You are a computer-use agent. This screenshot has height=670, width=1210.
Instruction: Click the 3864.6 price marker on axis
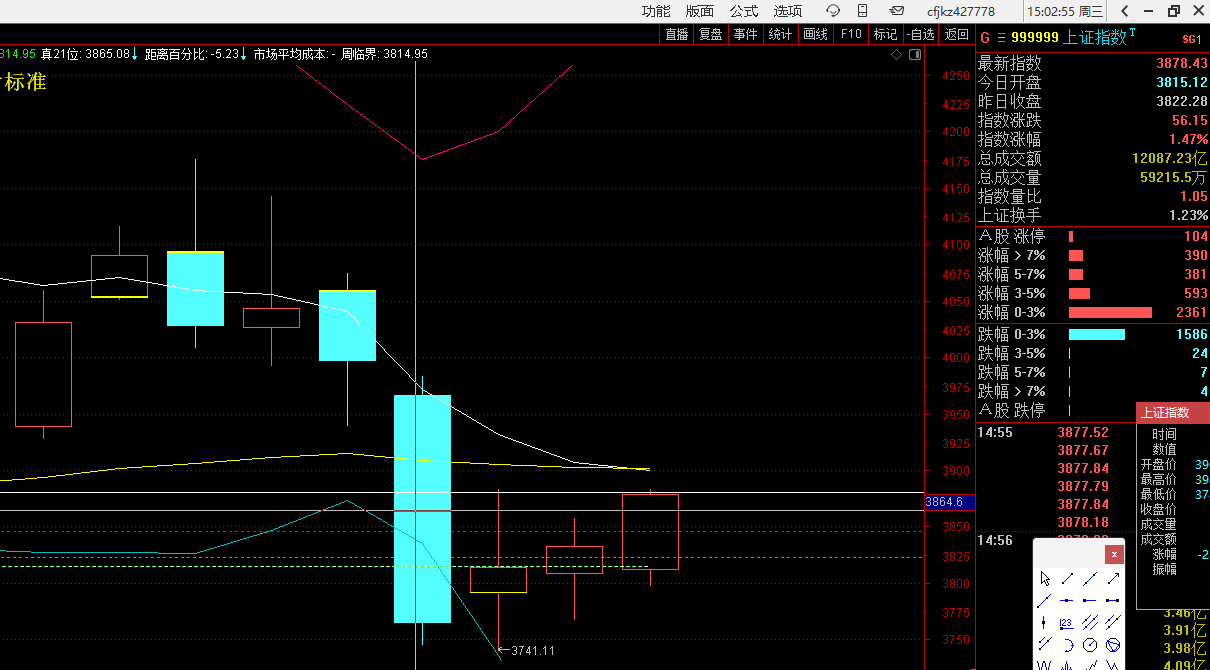point(949,502)
